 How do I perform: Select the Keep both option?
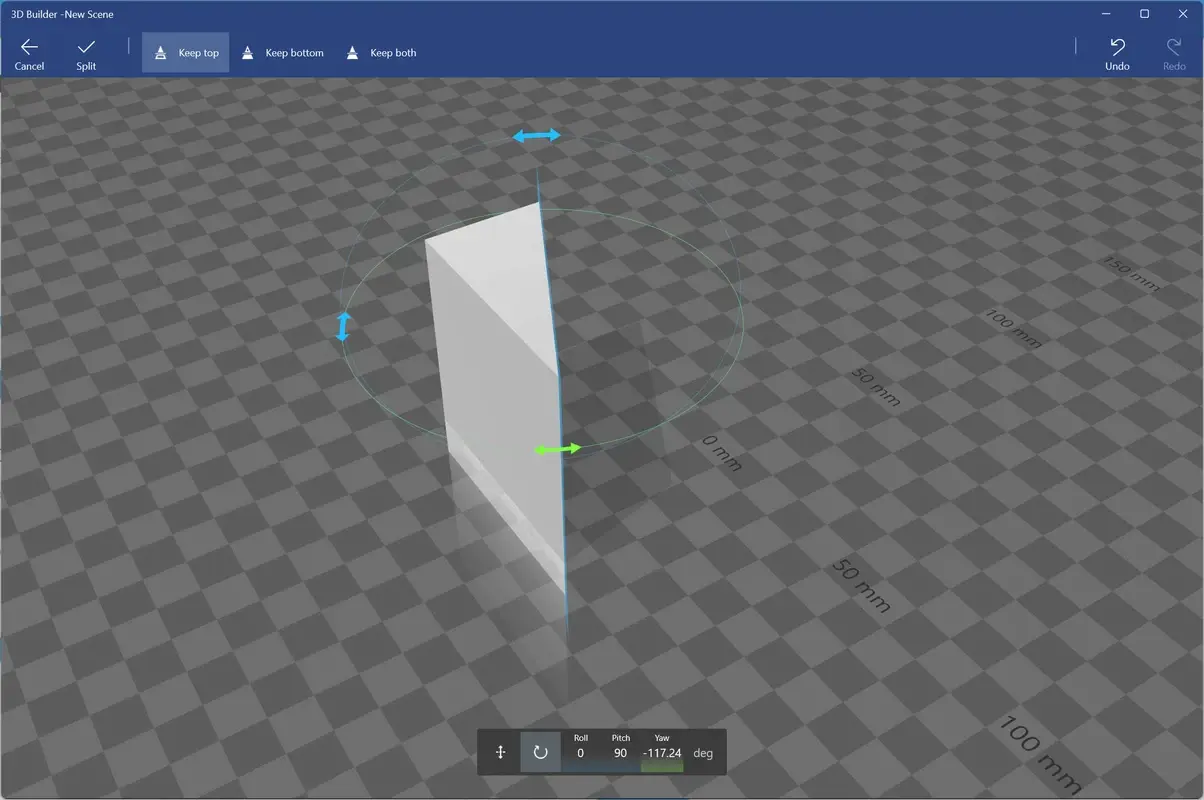pos(381,52)
